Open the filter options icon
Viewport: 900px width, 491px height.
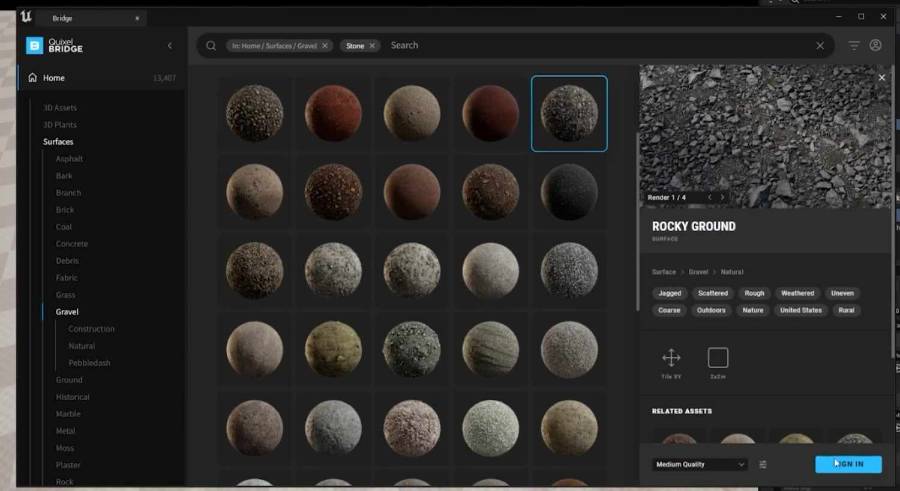(854, 45)
